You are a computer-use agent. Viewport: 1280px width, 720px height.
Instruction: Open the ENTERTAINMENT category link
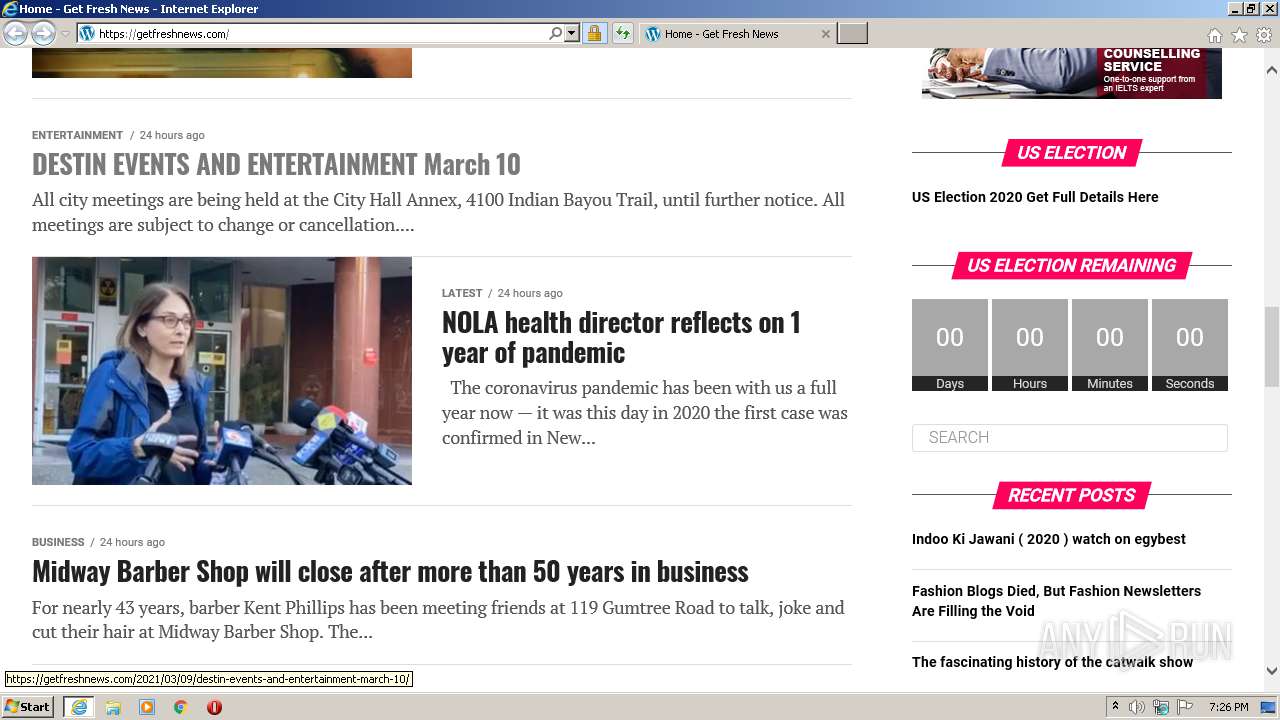coord(77,135)
